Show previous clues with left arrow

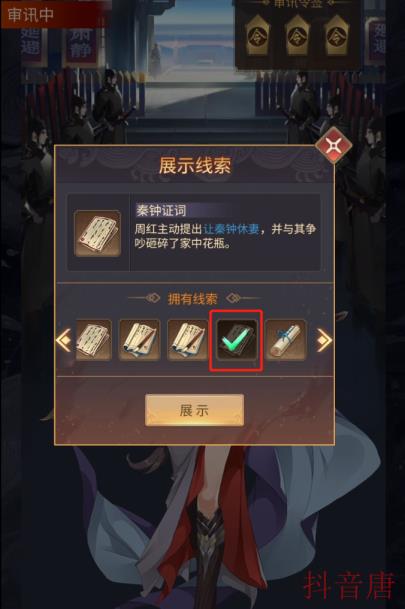(x=64, y=340)
